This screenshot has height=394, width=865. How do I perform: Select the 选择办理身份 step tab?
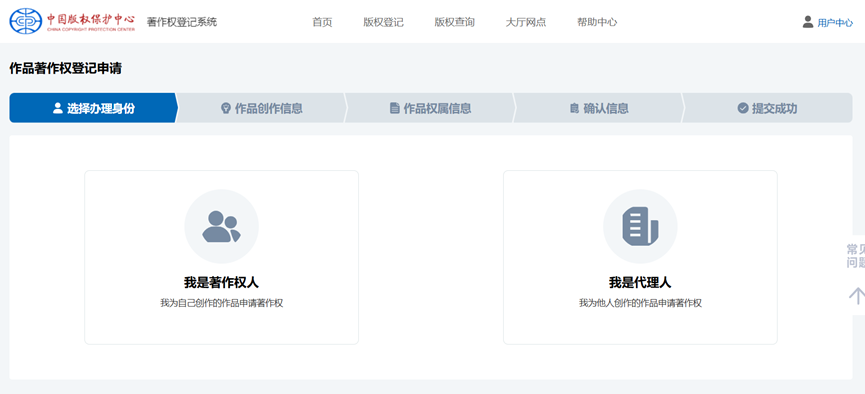(93, 108)
